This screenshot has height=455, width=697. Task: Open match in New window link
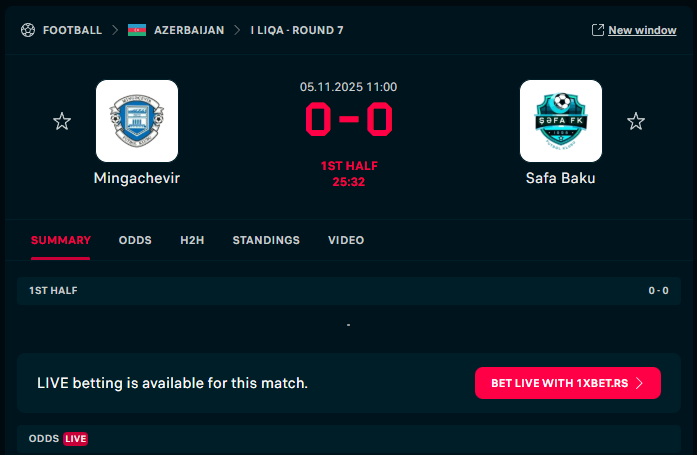point(642,30)
